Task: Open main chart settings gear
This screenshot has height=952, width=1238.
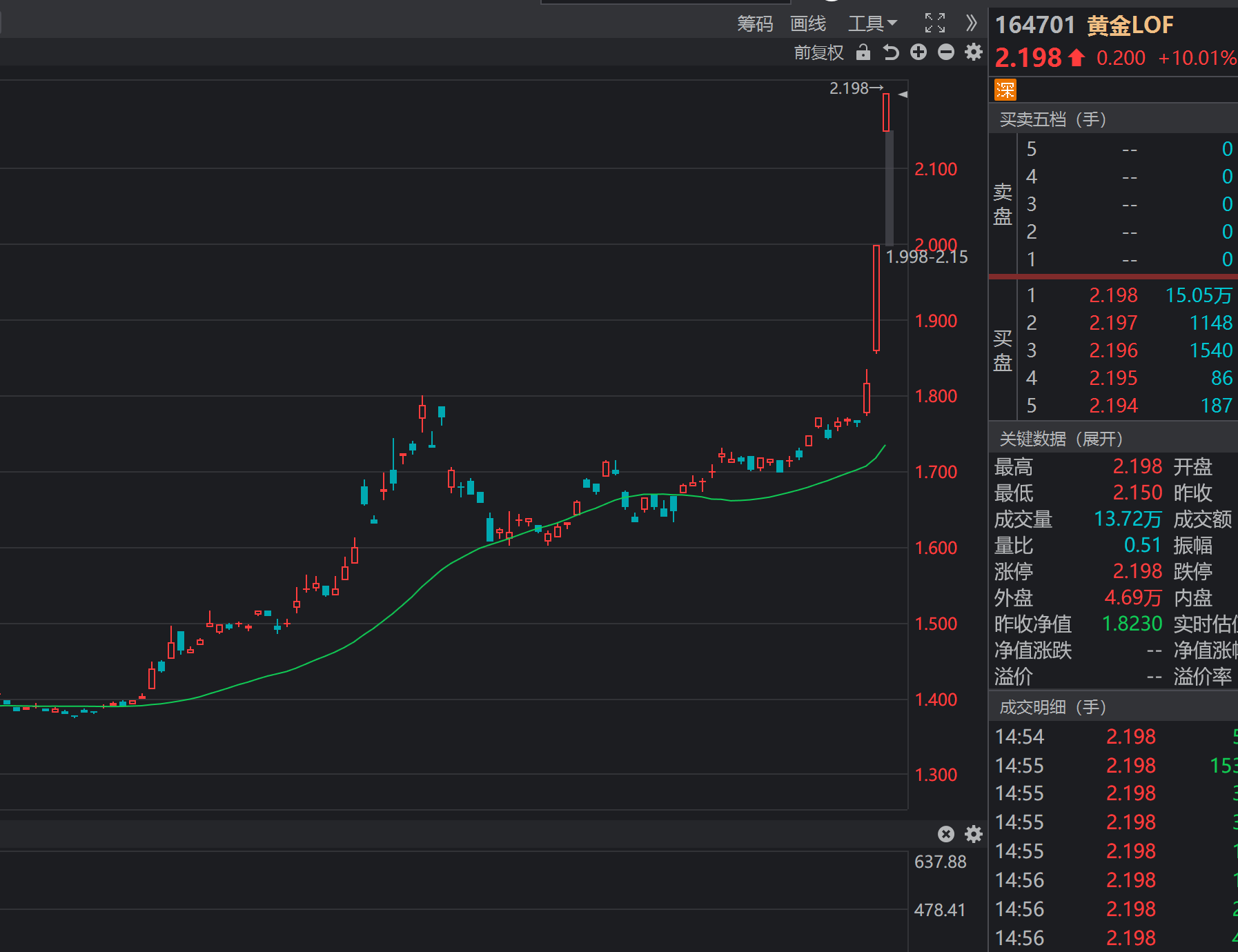Action: [x=974, y=52]
